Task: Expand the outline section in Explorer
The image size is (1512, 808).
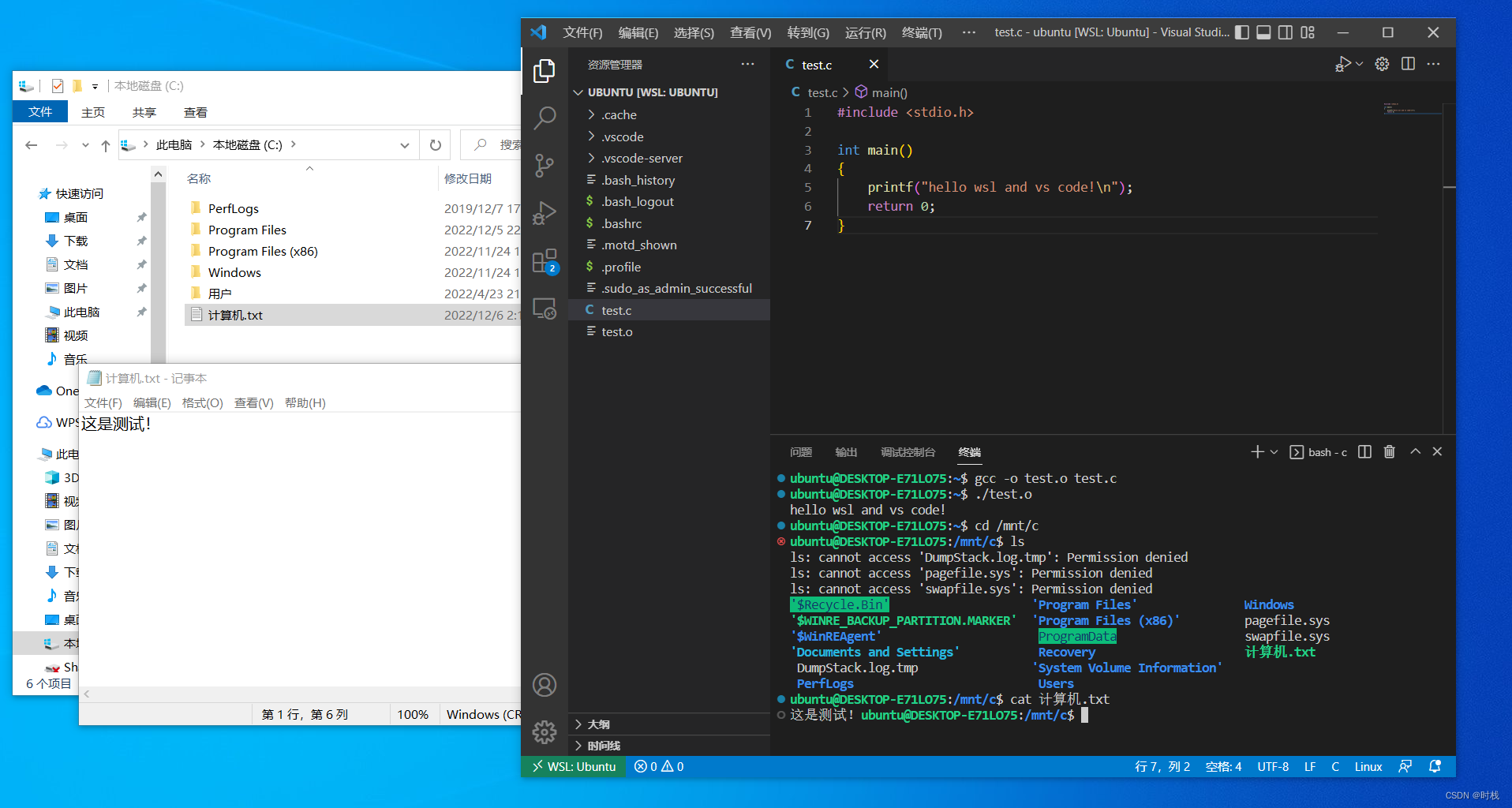Action: [669, 724]
